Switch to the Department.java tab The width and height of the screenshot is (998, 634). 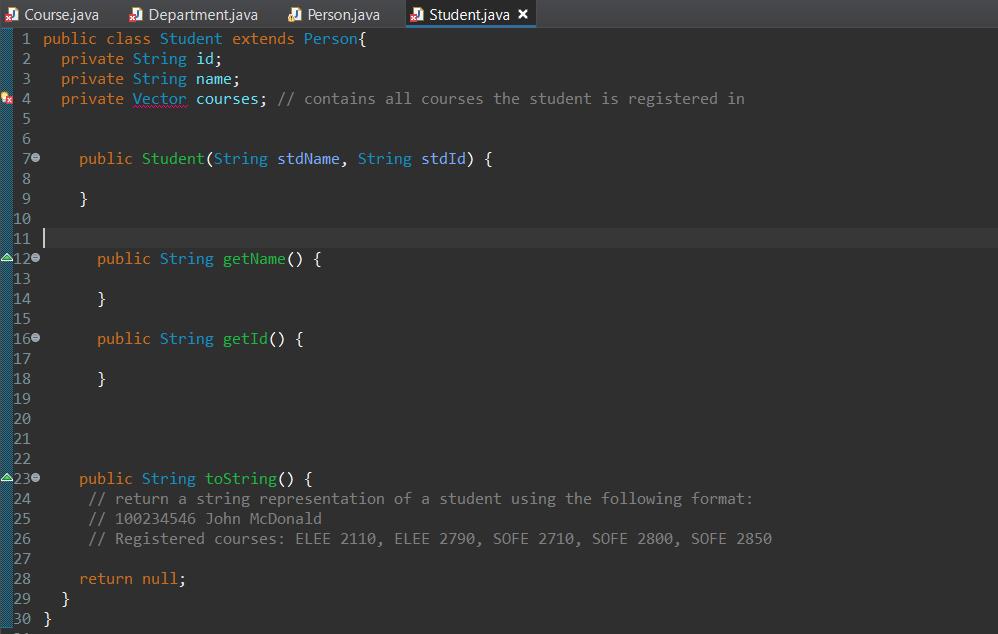pyautogui.click(x=192, y=14)
